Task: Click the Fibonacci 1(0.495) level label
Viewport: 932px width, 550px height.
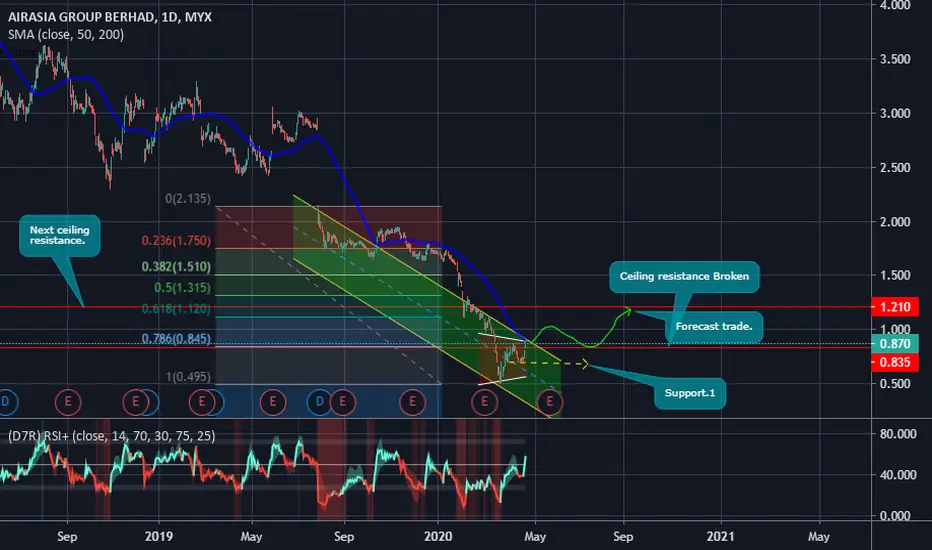Action: pos(188,377)
